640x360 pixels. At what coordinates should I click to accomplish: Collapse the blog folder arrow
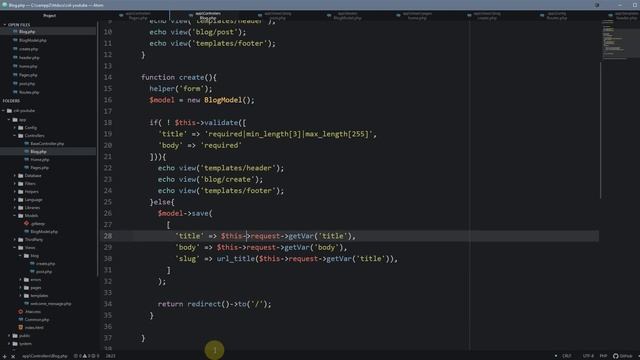click(x=20, y=256)
